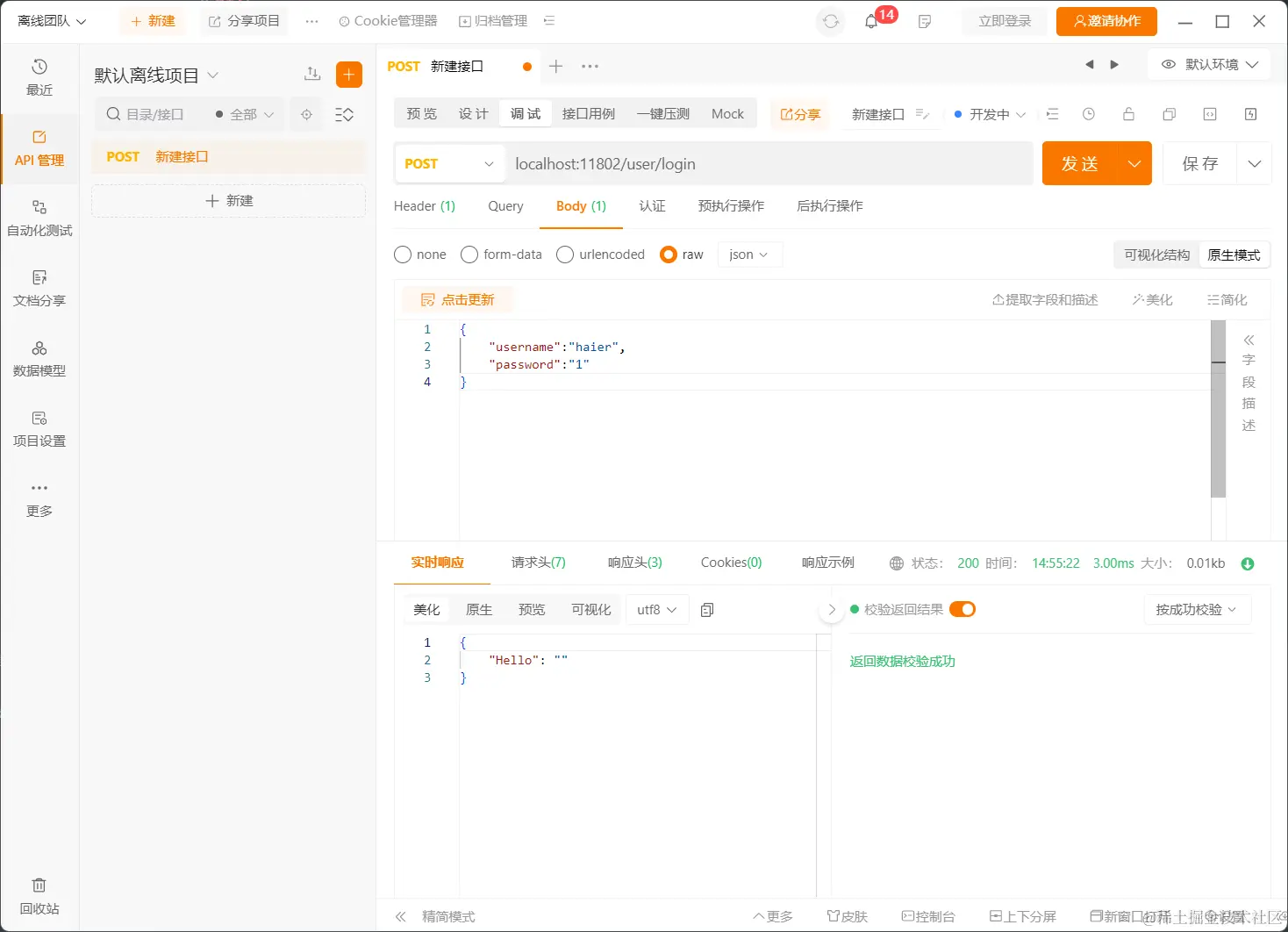Select the form-data body type radio

tap(469, 255)
